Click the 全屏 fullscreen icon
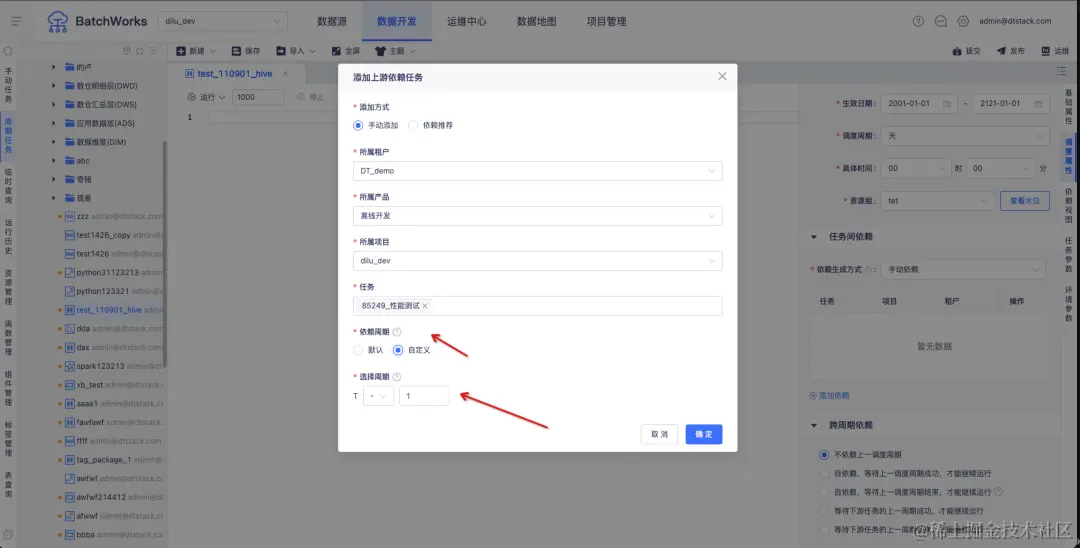The width and height of the screenshot is (1080, 548). 336,51
